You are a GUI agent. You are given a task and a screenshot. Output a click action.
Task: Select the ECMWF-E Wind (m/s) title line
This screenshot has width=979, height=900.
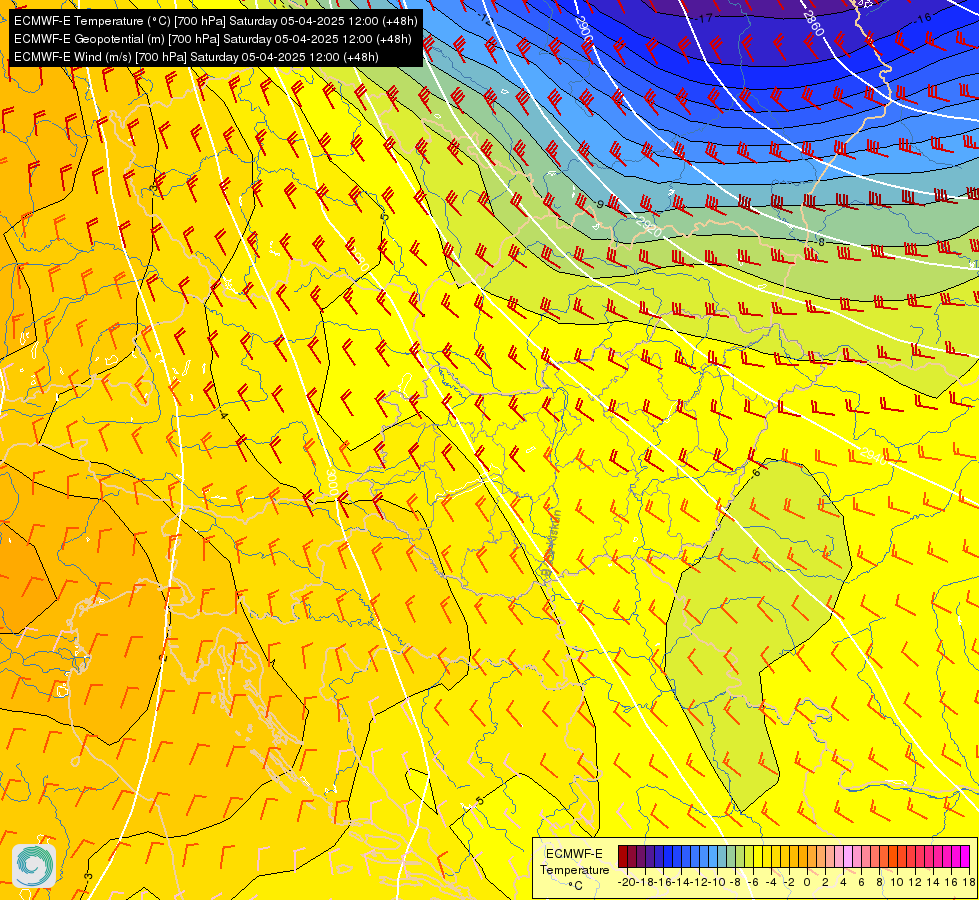coord(196,57)
